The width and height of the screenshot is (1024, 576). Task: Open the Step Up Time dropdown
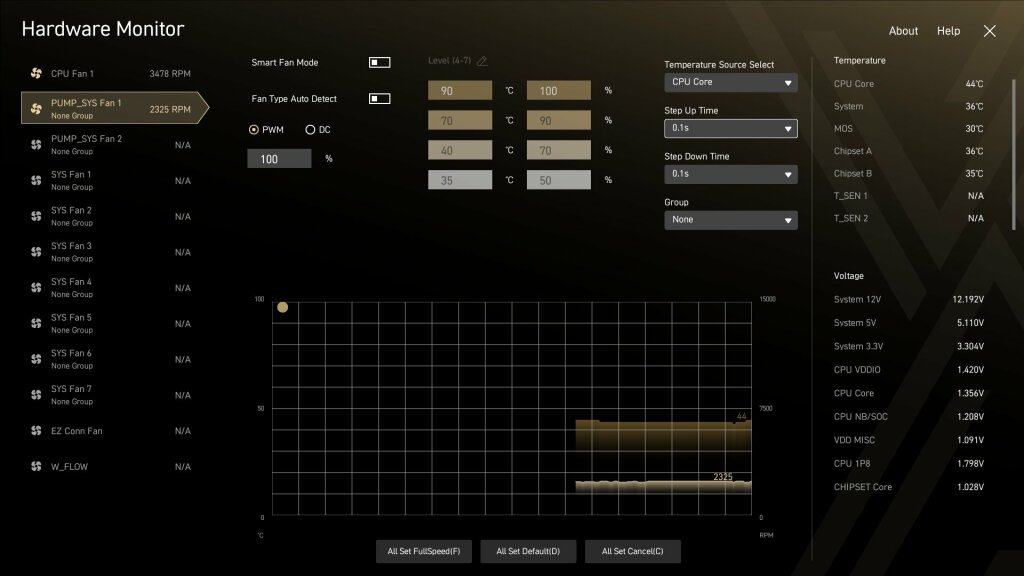point(730,128)
